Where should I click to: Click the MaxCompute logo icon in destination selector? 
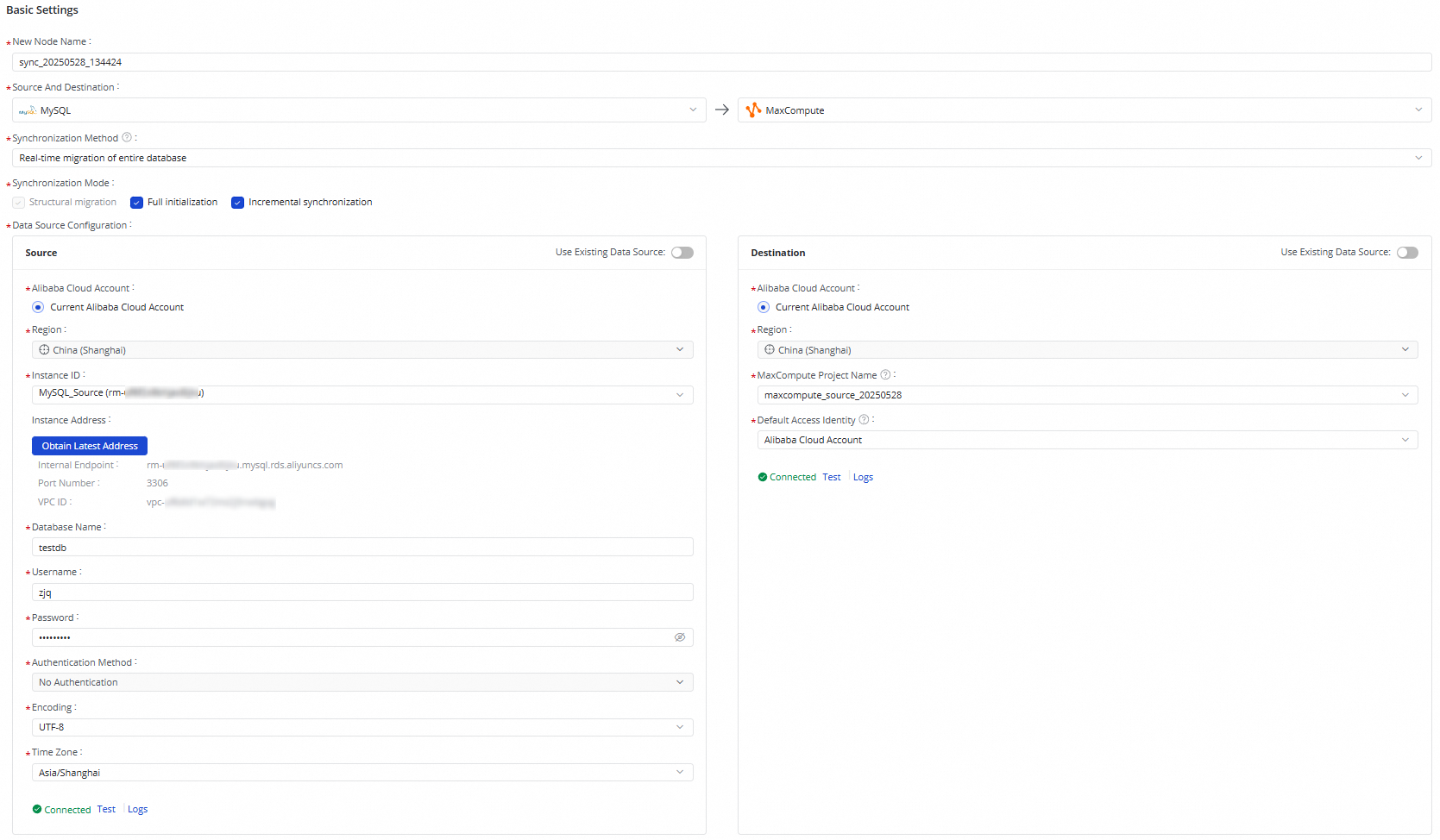coord(753,110)
